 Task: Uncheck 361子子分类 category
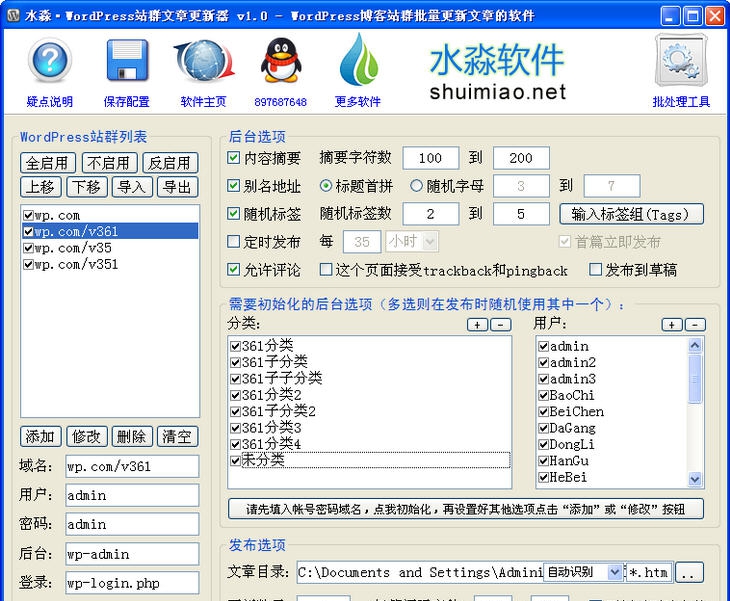[235, 378]
